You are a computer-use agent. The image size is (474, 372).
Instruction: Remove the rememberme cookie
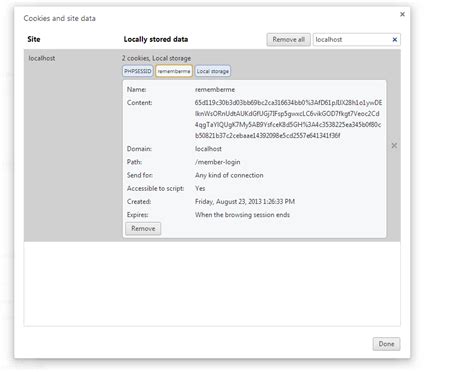point(143,229)
